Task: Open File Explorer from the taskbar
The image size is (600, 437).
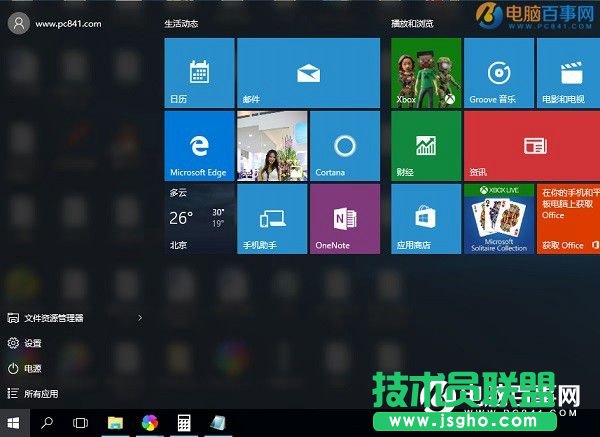Action: (x=115, y=423)
